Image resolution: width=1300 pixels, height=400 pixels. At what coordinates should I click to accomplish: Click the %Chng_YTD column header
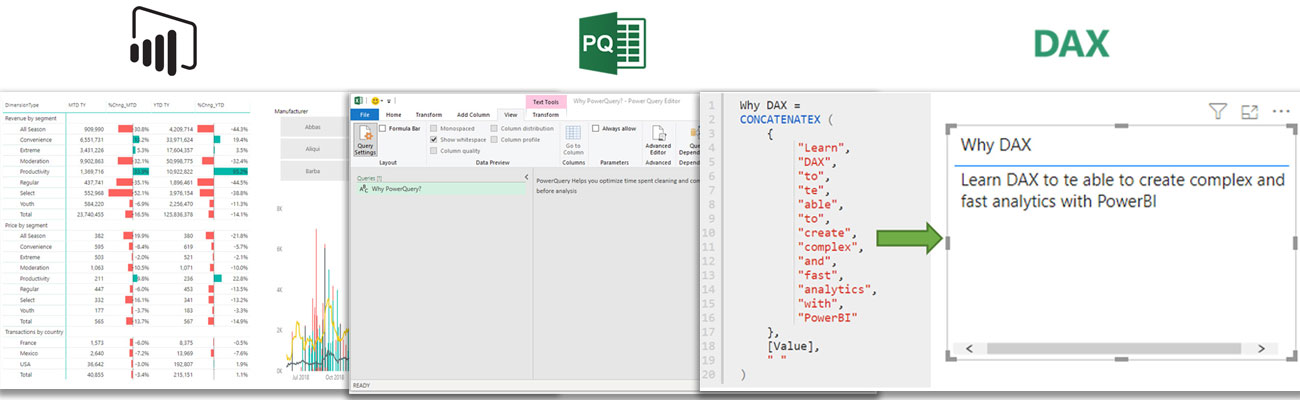point(211,104)
